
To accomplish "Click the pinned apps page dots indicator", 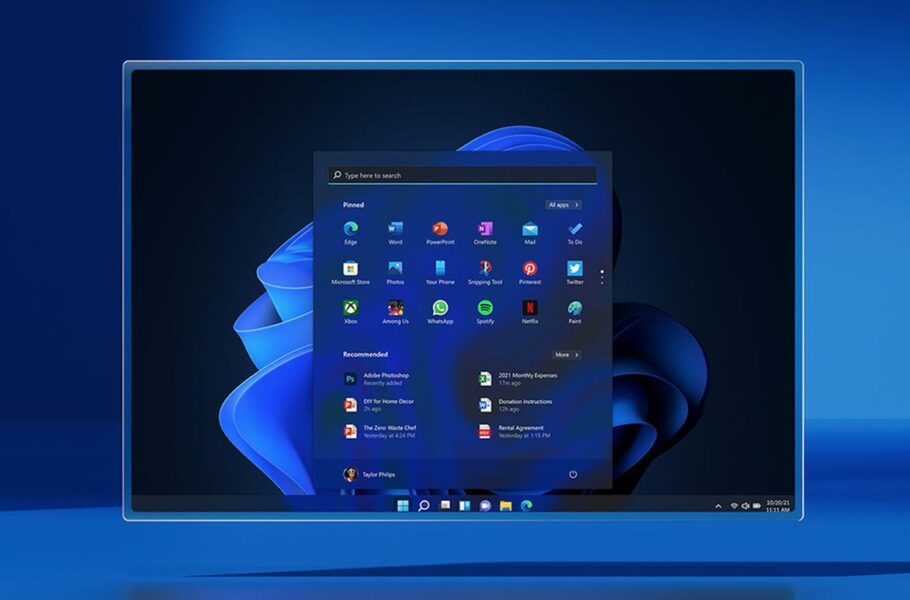I will pyautogui.click(x=602, y=277).
